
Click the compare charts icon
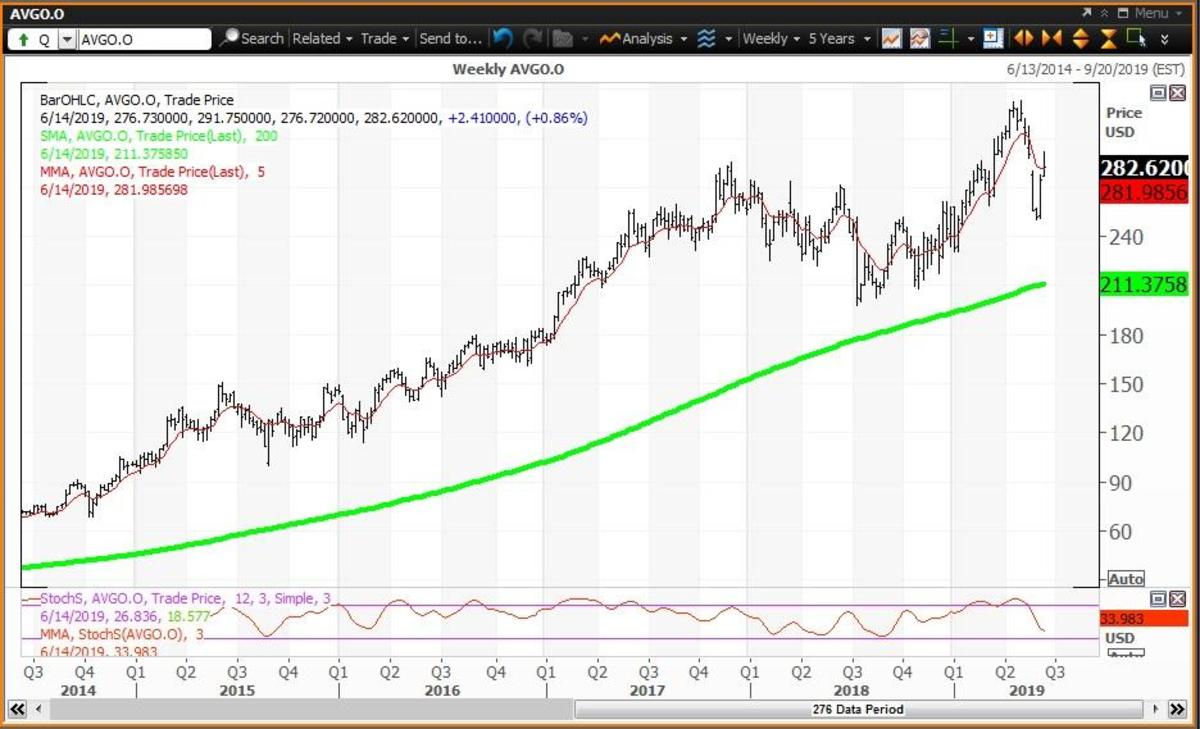[921, 39]
